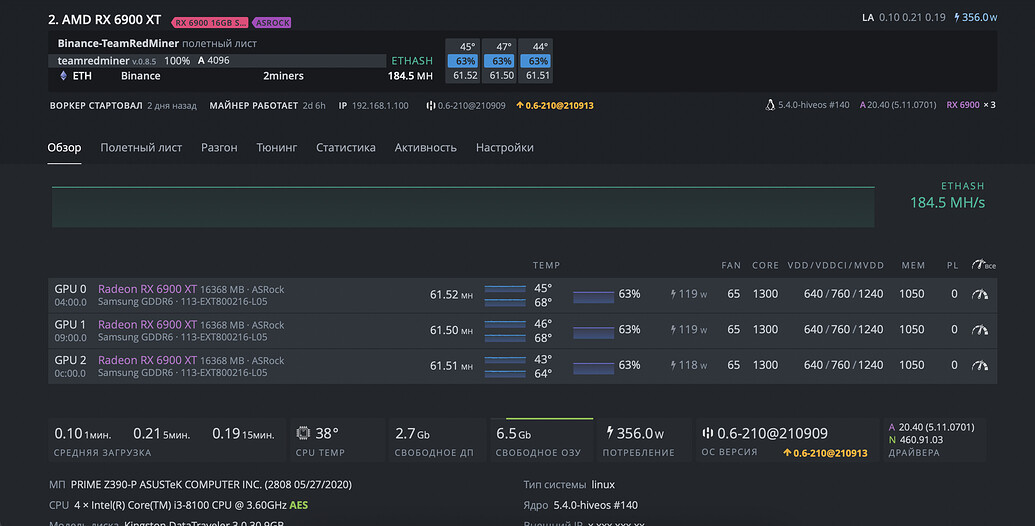
Task: Click the Binance-TeamRedMiner flight sheet name
Action: [x=118, y=44]
